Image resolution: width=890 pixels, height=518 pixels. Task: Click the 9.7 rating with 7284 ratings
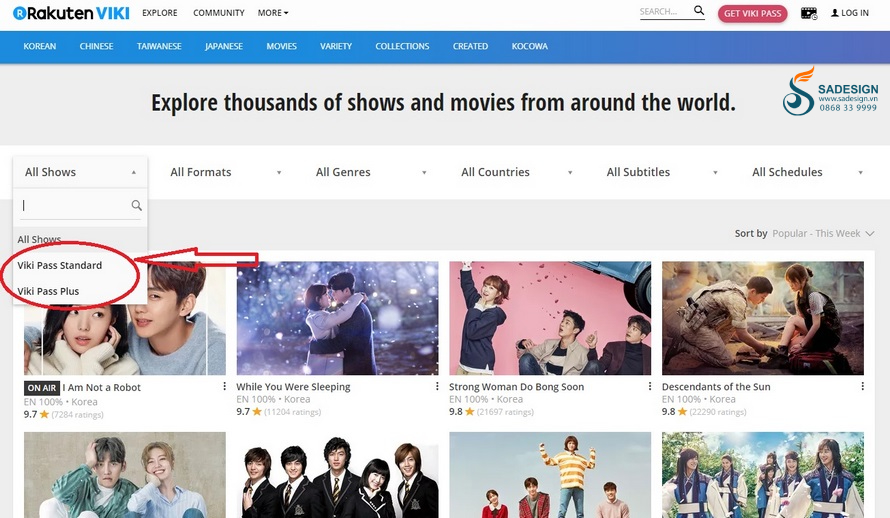64,415
